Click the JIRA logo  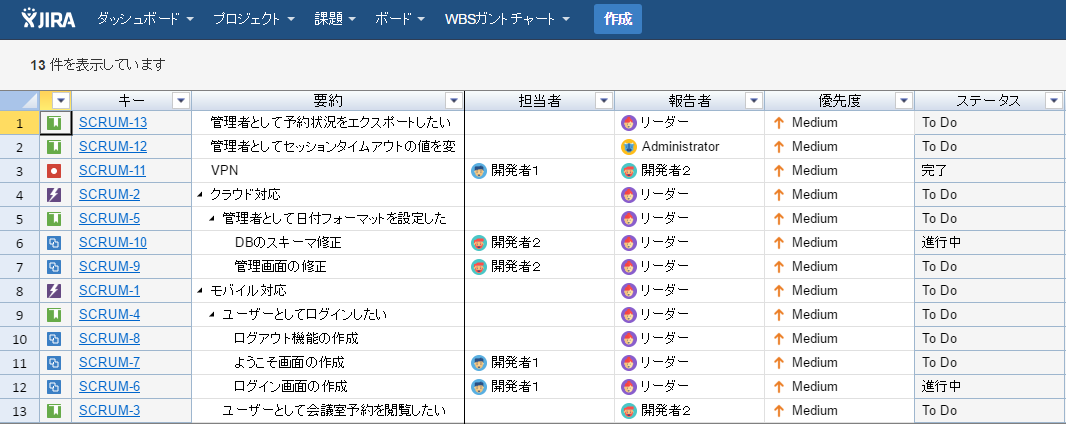click(x=48, y=19)
